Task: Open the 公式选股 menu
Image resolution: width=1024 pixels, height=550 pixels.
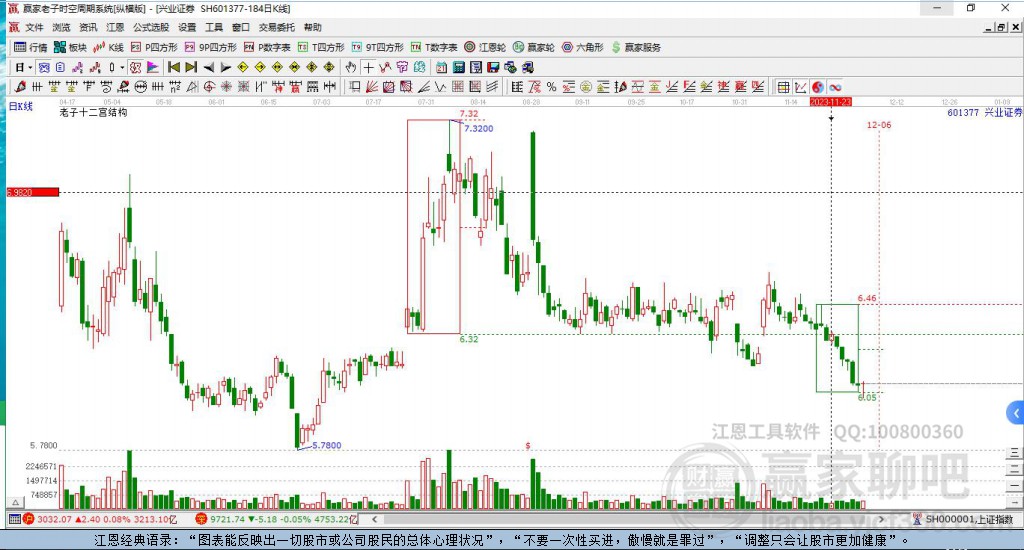Action: [151, 27]
